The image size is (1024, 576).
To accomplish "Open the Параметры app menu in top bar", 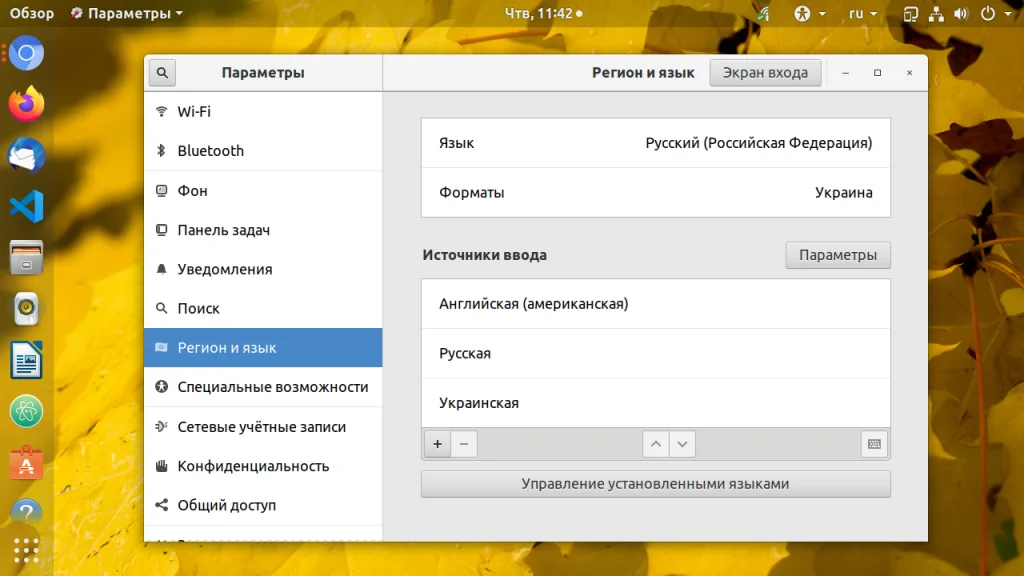I will pos(127,13).
